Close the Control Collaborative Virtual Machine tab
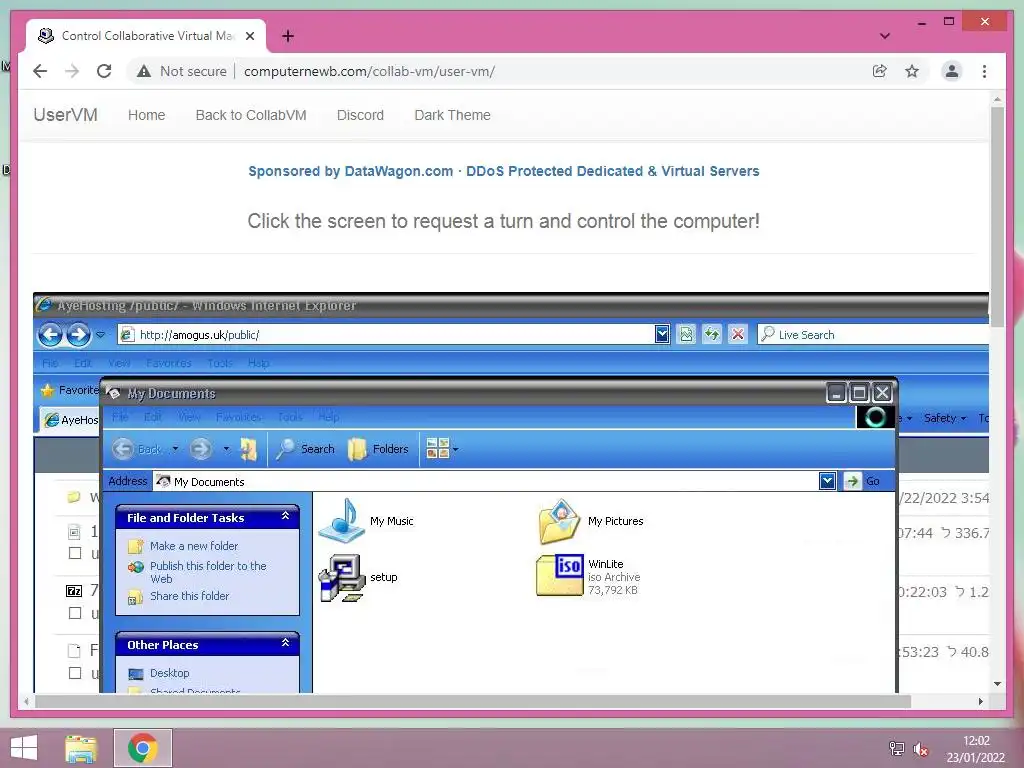1024x768 pixels. [x=249, y=36]
